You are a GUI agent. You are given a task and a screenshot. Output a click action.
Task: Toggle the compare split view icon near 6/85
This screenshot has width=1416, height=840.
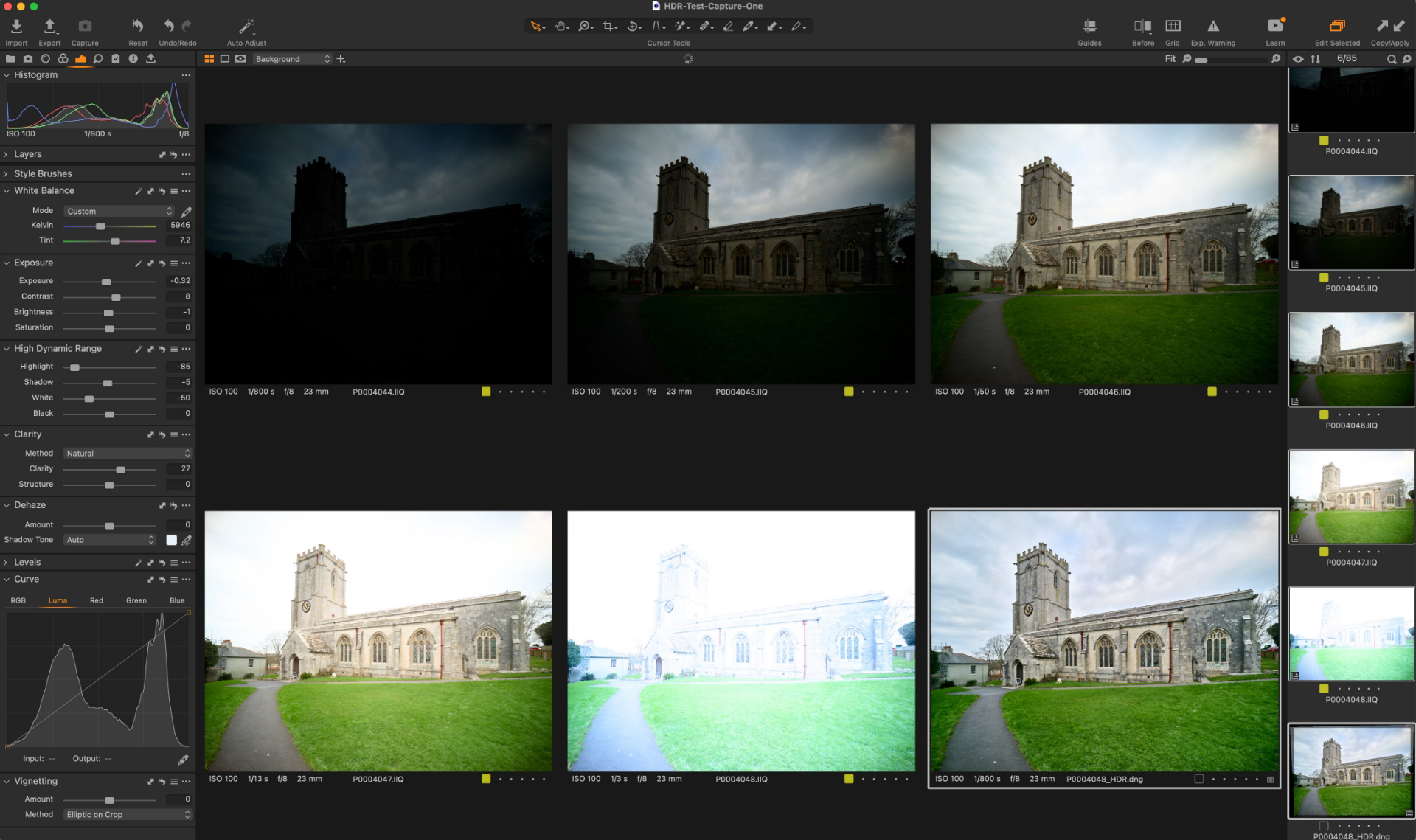click(x=1316, y=58)
